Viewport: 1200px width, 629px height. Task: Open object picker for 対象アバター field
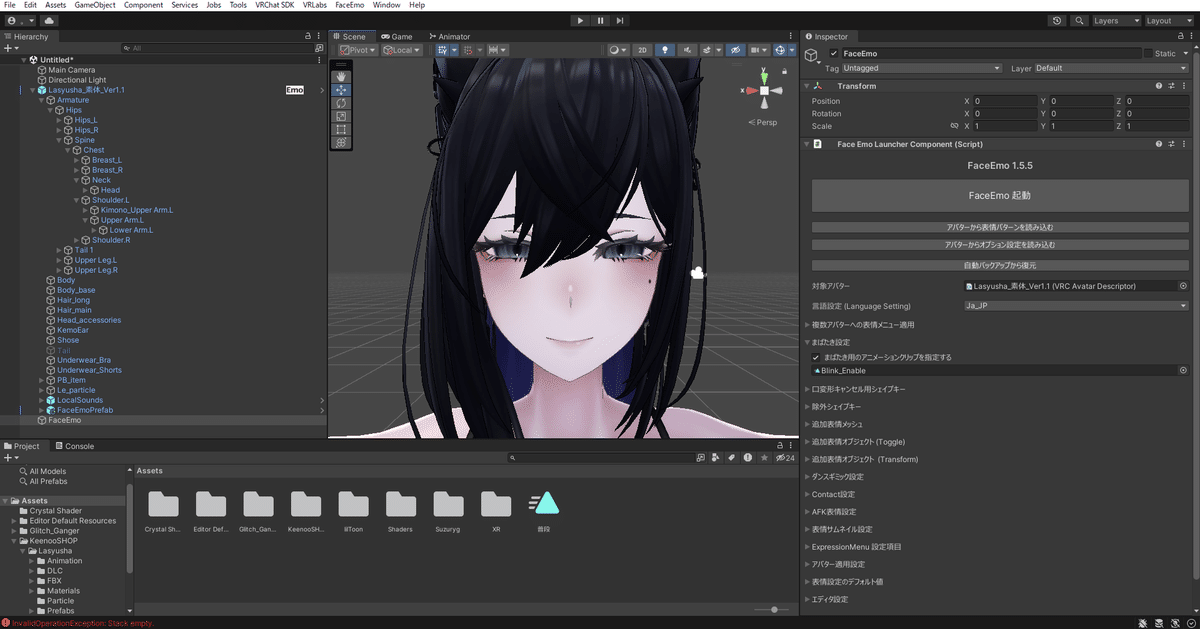pos(1183,286)
